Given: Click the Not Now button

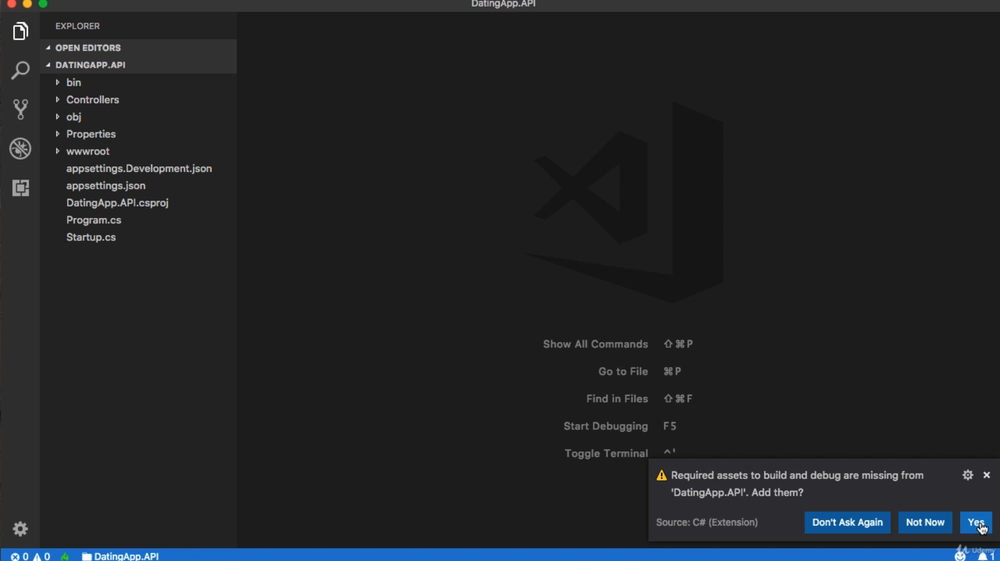Looking at the screenshot, I should [925, 522].
